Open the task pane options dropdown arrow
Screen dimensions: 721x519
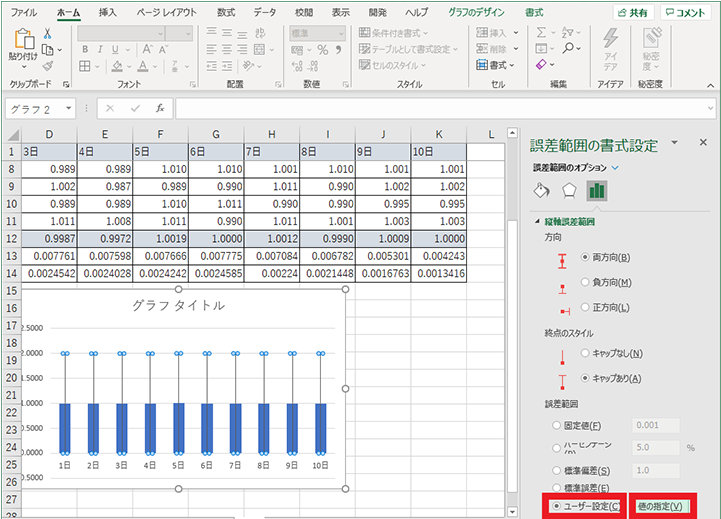(675, 143)
